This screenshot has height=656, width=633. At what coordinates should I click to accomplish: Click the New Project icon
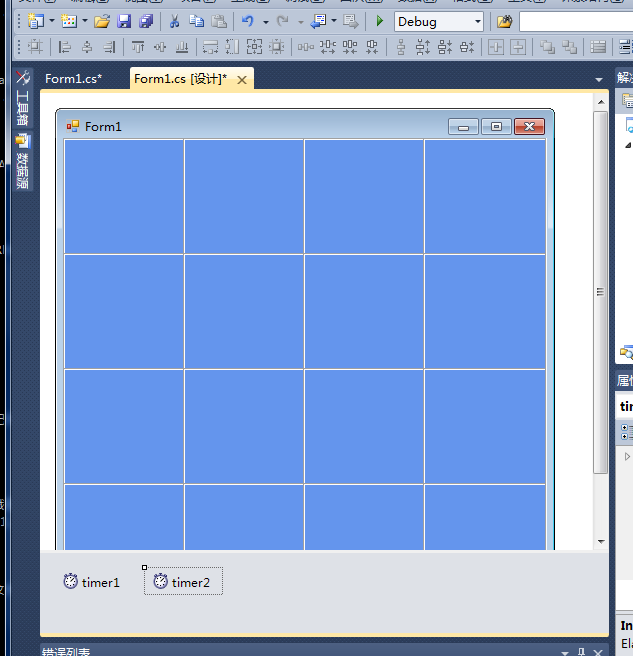tap(36, 21)
